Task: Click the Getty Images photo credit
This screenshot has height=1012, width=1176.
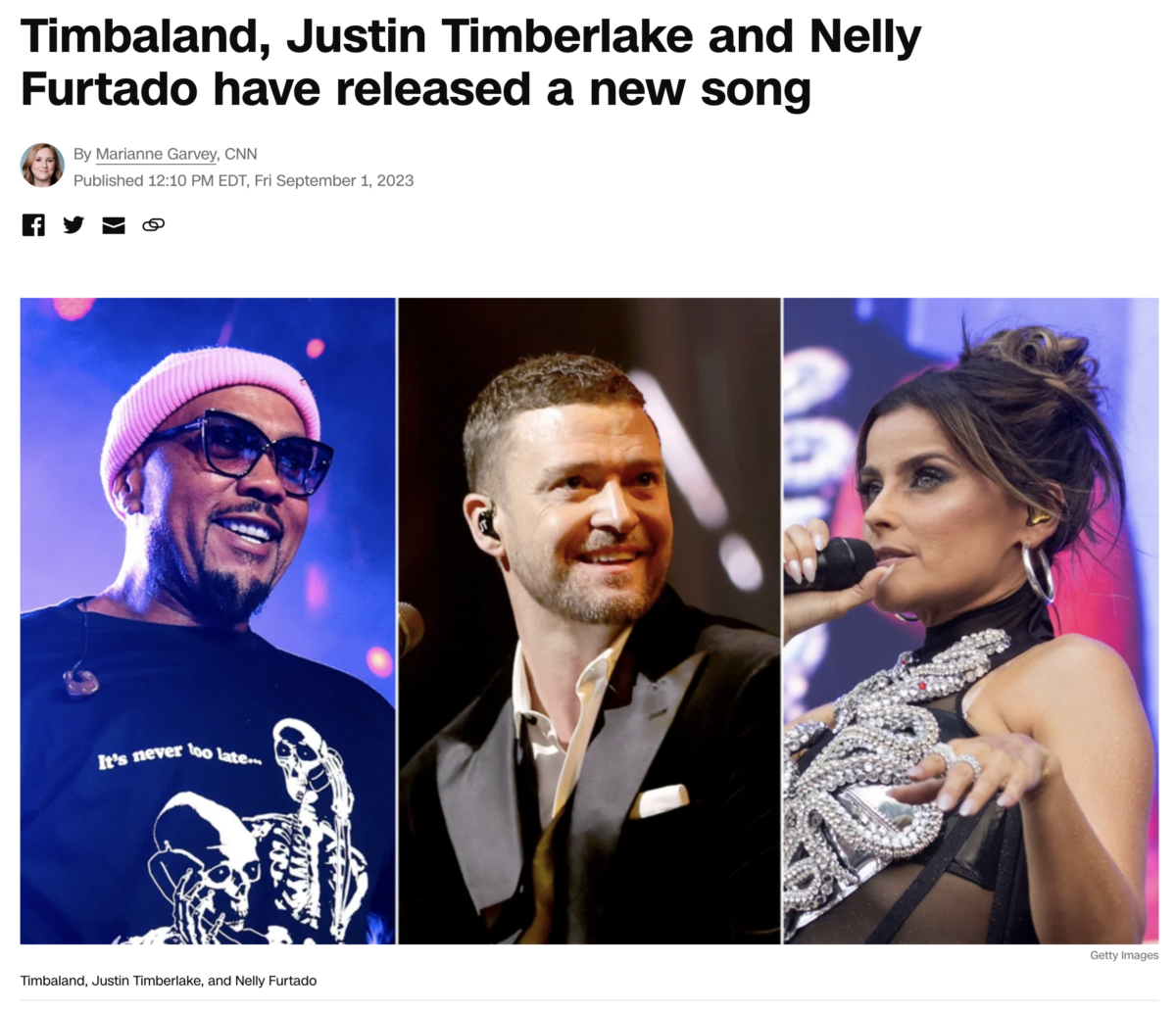Action: pos(1124,955)
